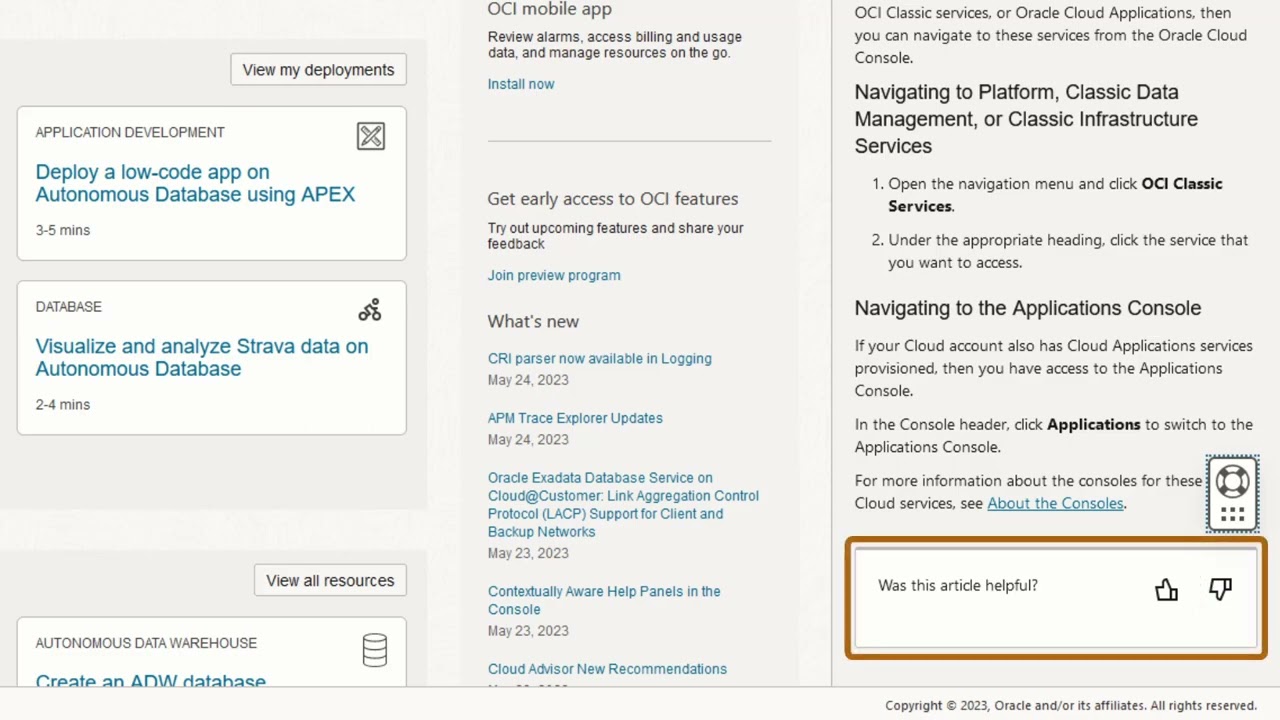This screenshot has width=1280, height=720.
Task: Click May 24, 2023 date under CRI parser
Action: [528, 380]
